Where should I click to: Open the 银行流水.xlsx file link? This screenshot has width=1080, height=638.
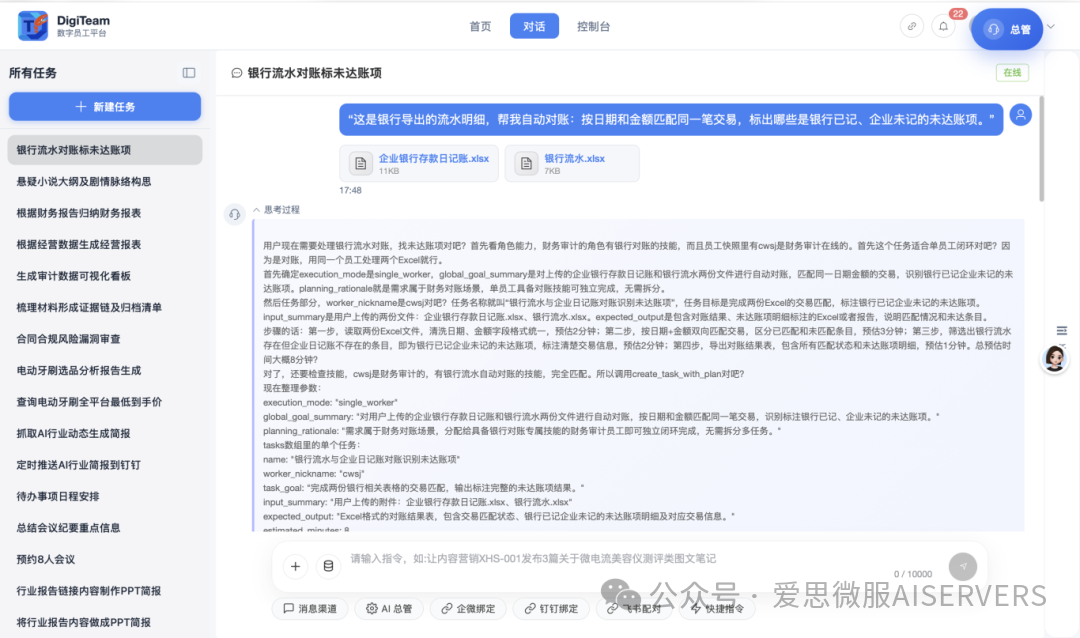tap(574, 158)
